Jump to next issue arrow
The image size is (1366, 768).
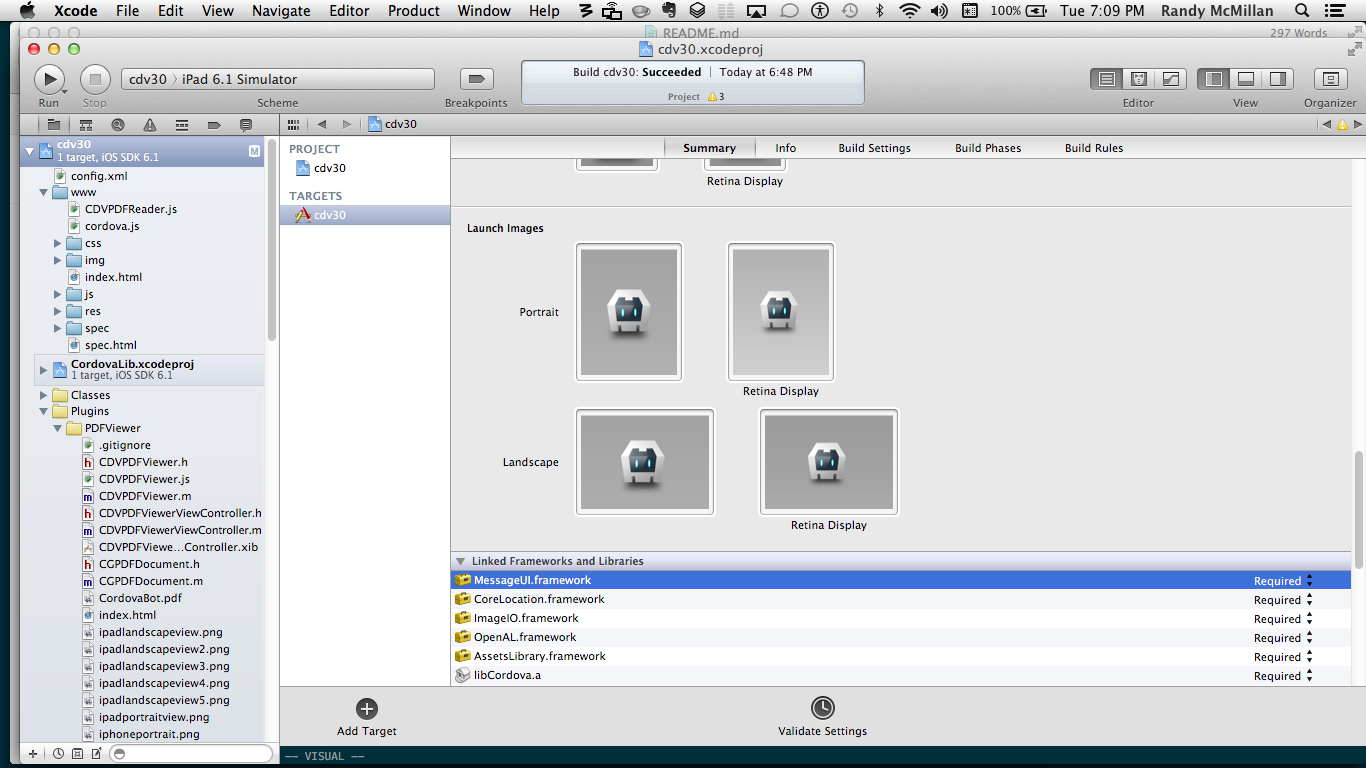pos(1358,125)
